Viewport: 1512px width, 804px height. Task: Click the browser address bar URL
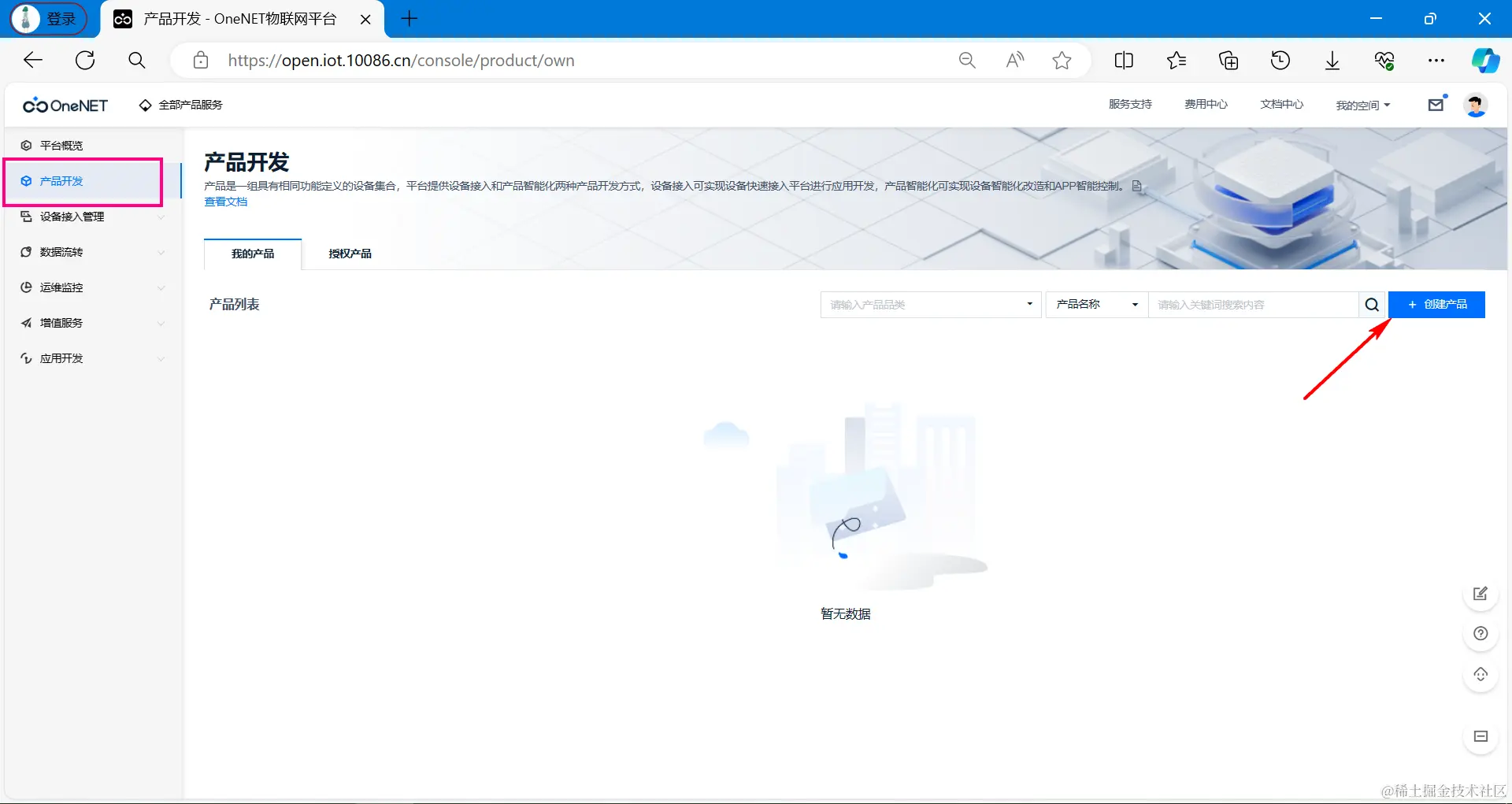coord(401,61)
